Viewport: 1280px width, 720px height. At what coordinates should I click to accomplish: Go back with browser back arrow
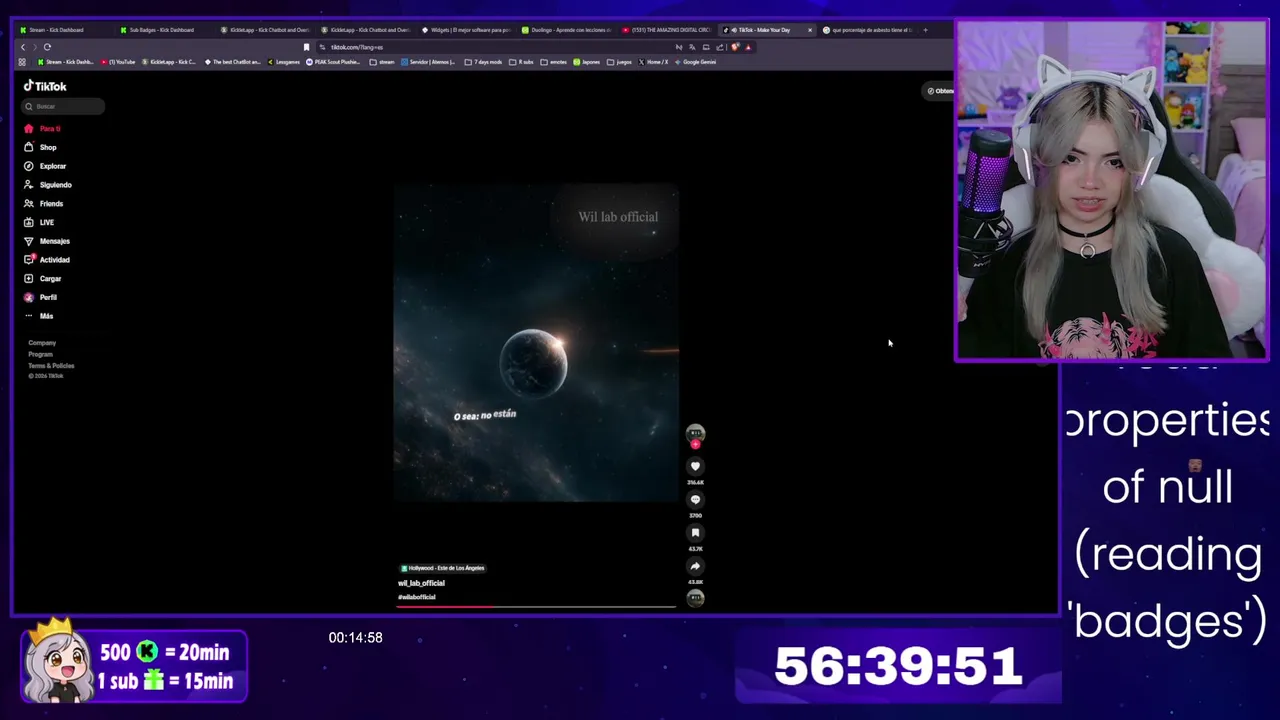[23, 47]
